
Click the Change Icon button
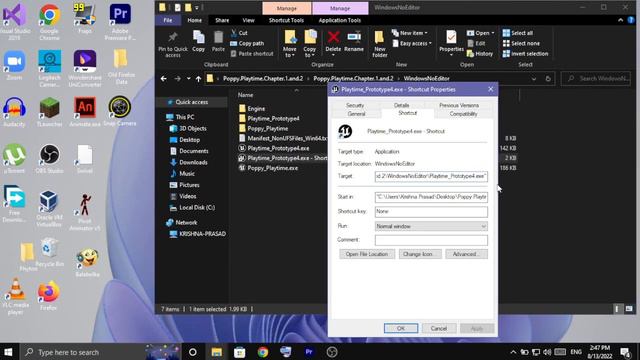click(x=420, y=254)
